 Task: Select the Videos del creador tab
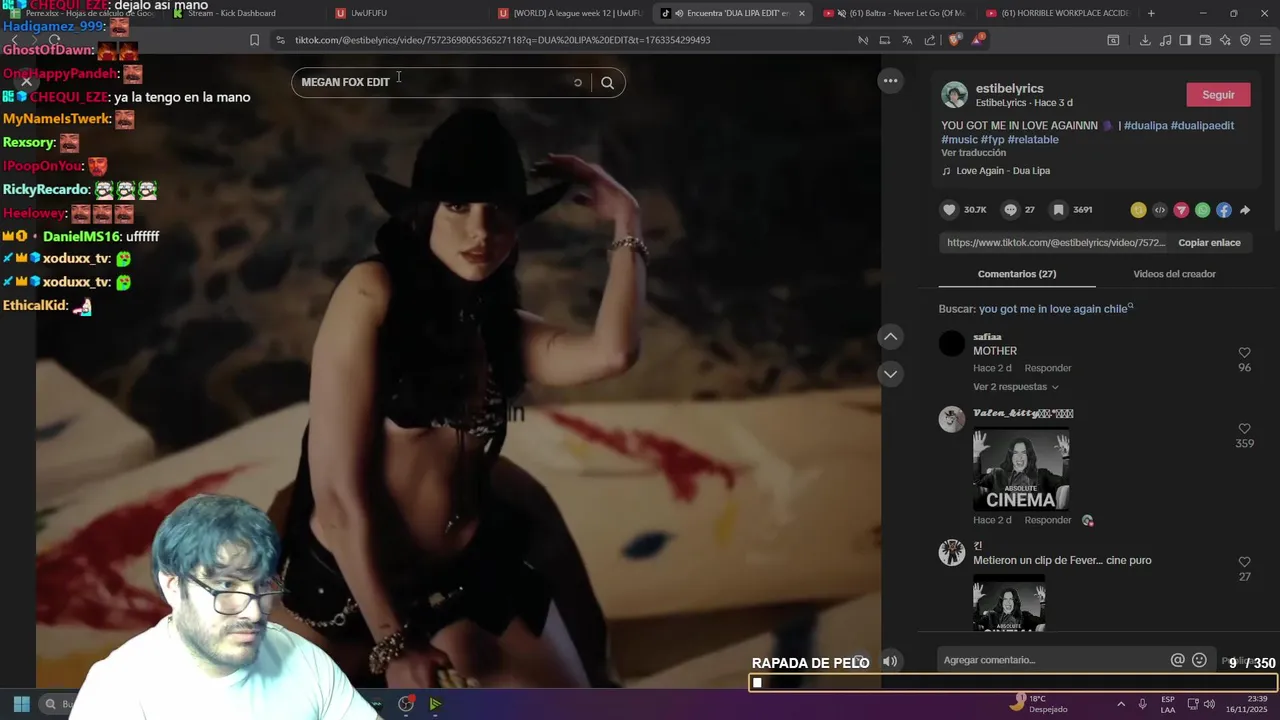pos(1174,274)
